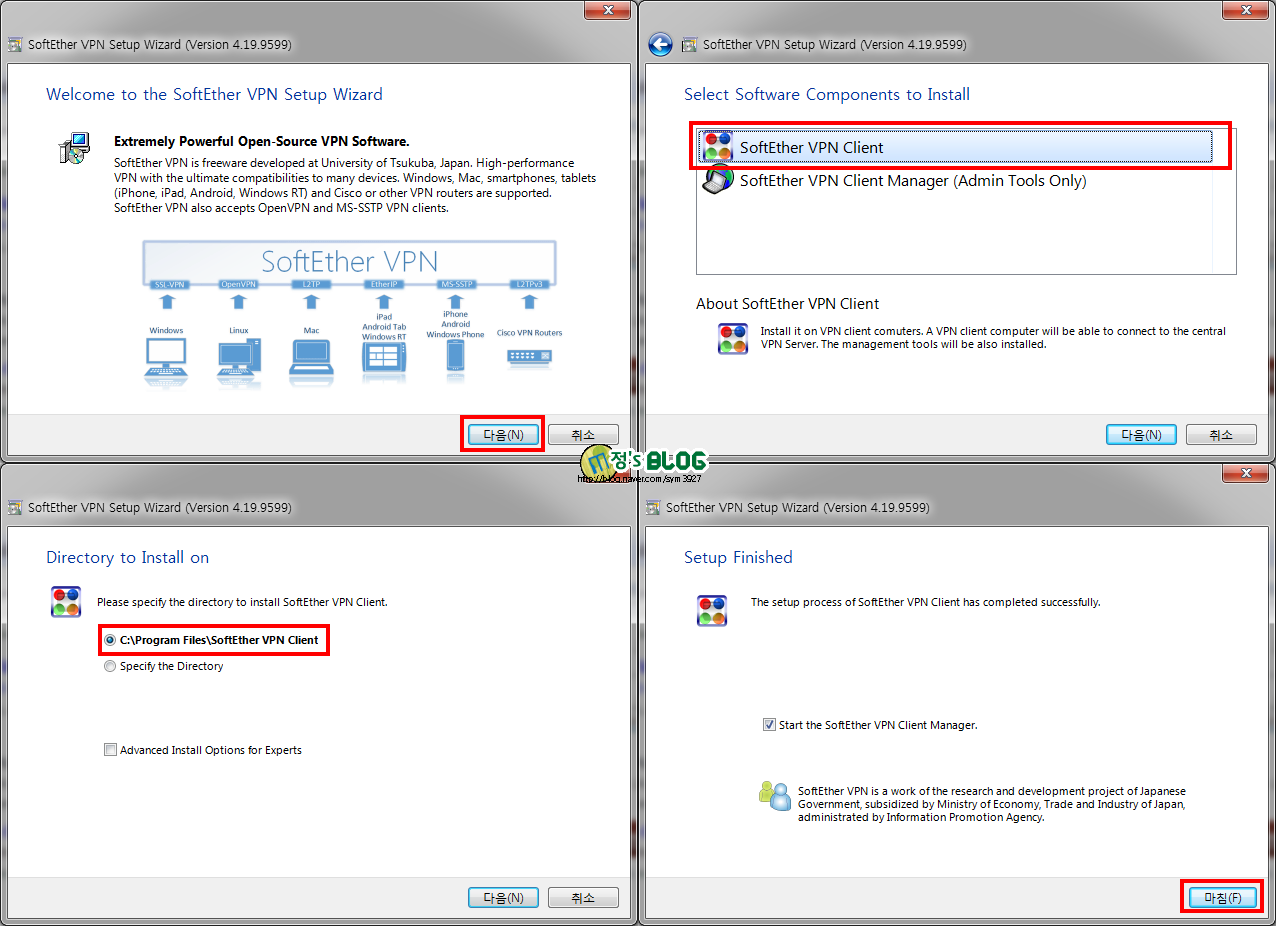
Task: Click the Extremely Powerful Open-Source VPN Software text
Action: tap(262, 141)
